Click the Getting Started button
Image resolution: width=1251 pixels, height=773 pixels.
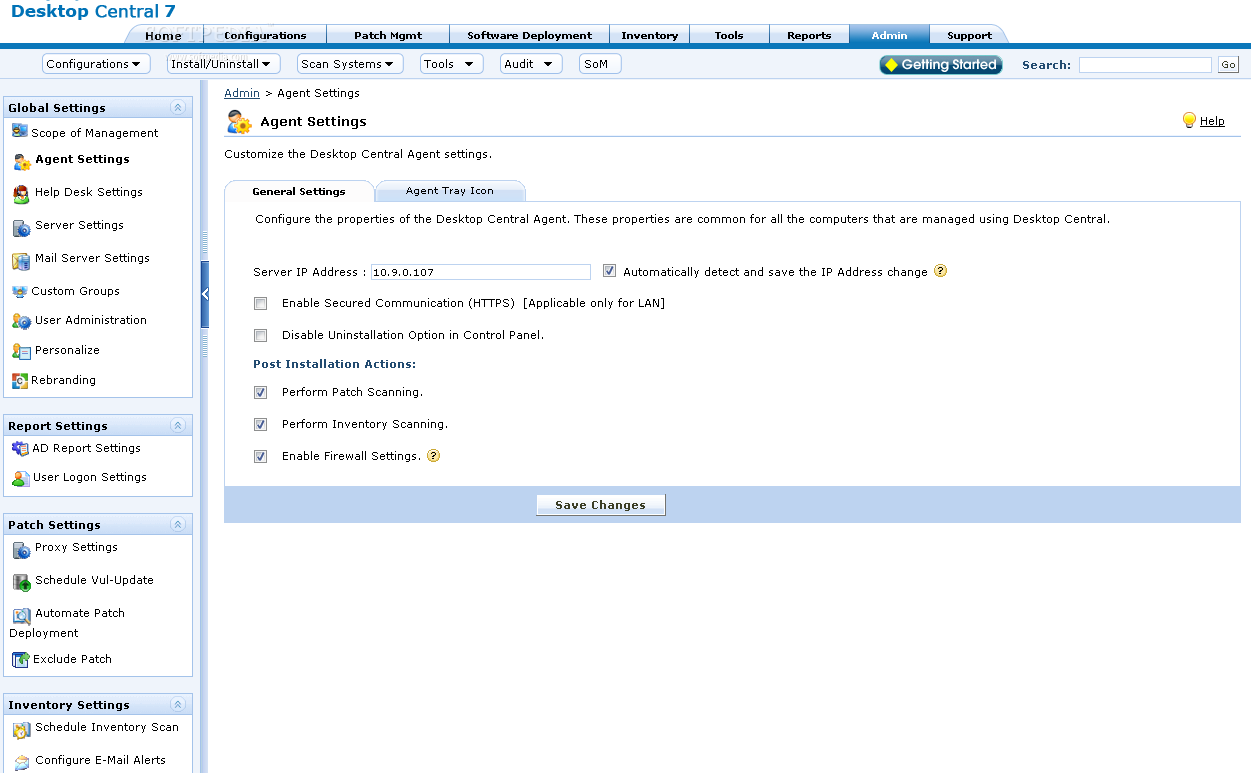click(941, 64)
